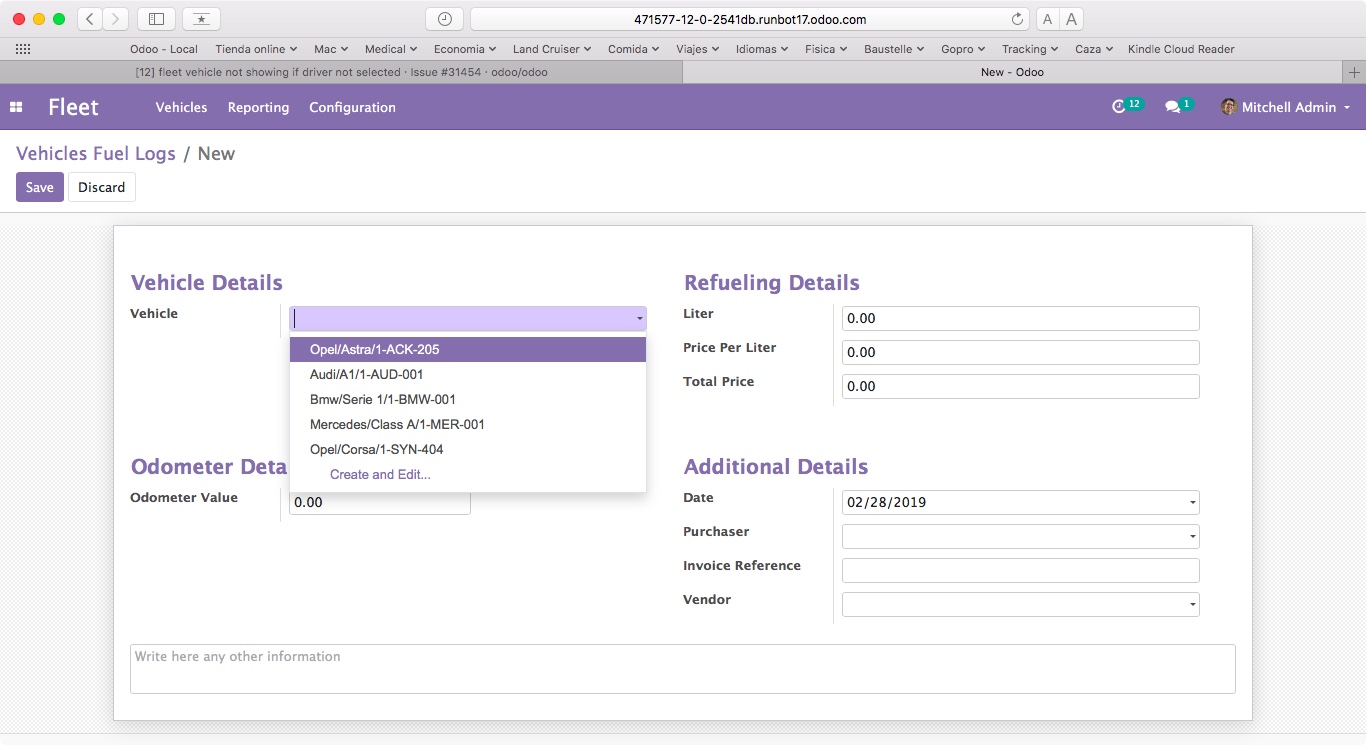
Task: Select Bmw/Serie 1/1-BMW-001 from the list
Action: pos(383,399)
